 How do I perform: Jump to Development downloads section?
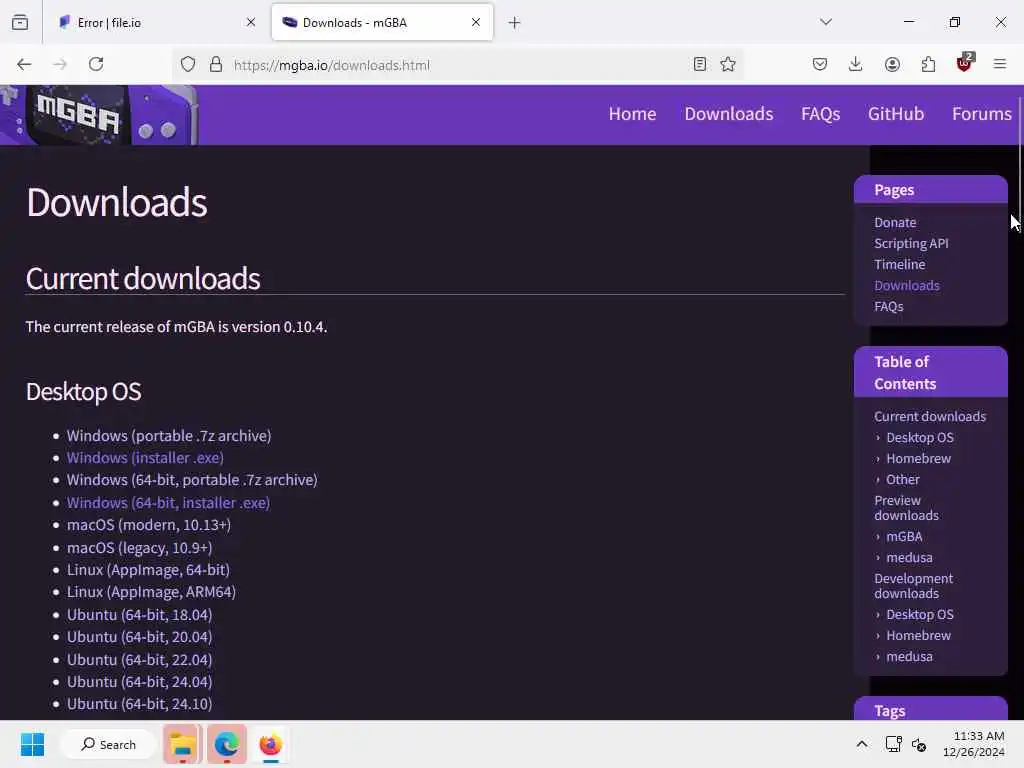(x=913, y=586)
